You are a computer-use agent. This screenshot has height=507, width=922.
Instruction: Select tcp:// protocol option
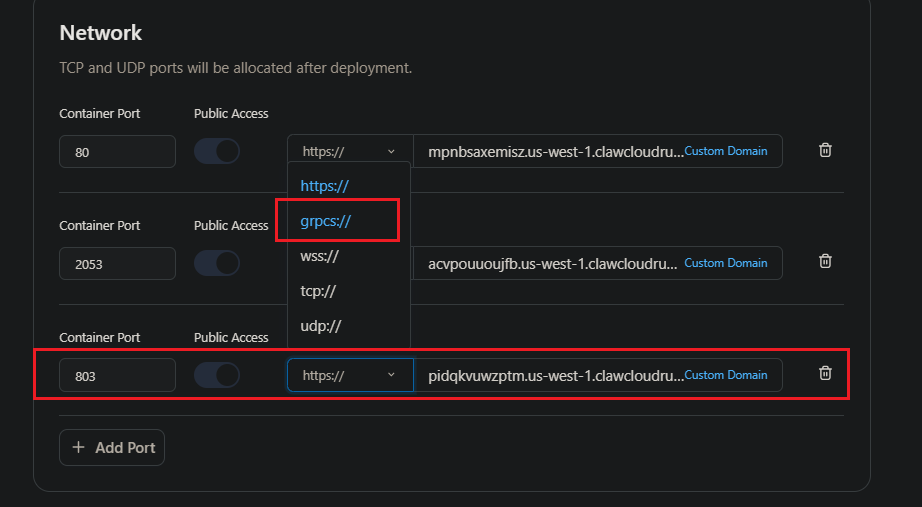pos(318,291)
